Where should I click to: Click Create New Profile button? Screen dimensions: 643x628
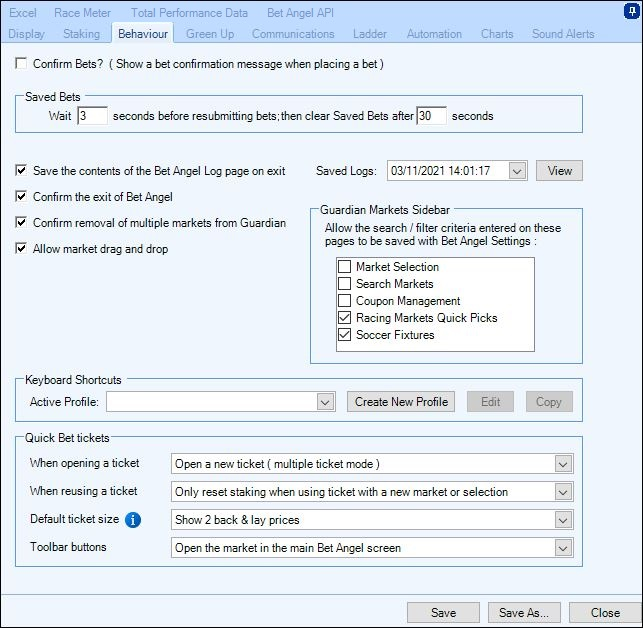pyautogui.click(x=401, y=402)
